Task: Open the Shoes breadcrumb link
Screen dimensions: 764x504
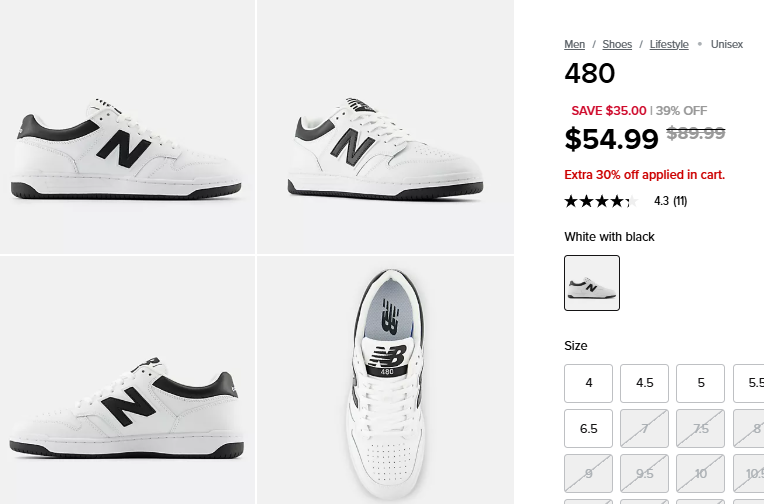Action: pyautogui.click(x=617, y=44)
